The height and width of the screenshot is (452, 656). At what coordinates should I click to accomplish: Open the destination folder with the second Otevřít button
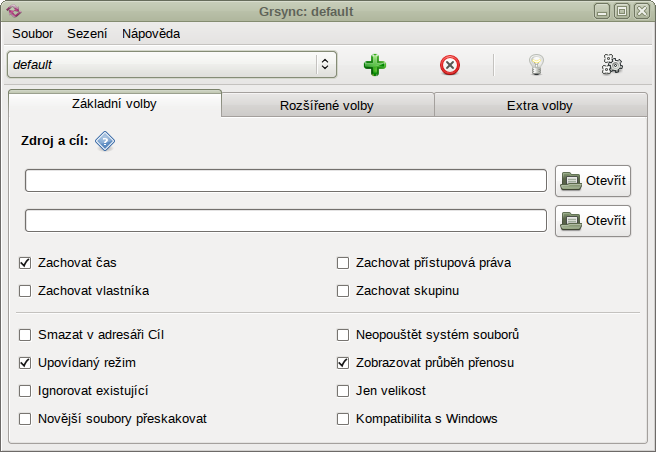point(593,220)
